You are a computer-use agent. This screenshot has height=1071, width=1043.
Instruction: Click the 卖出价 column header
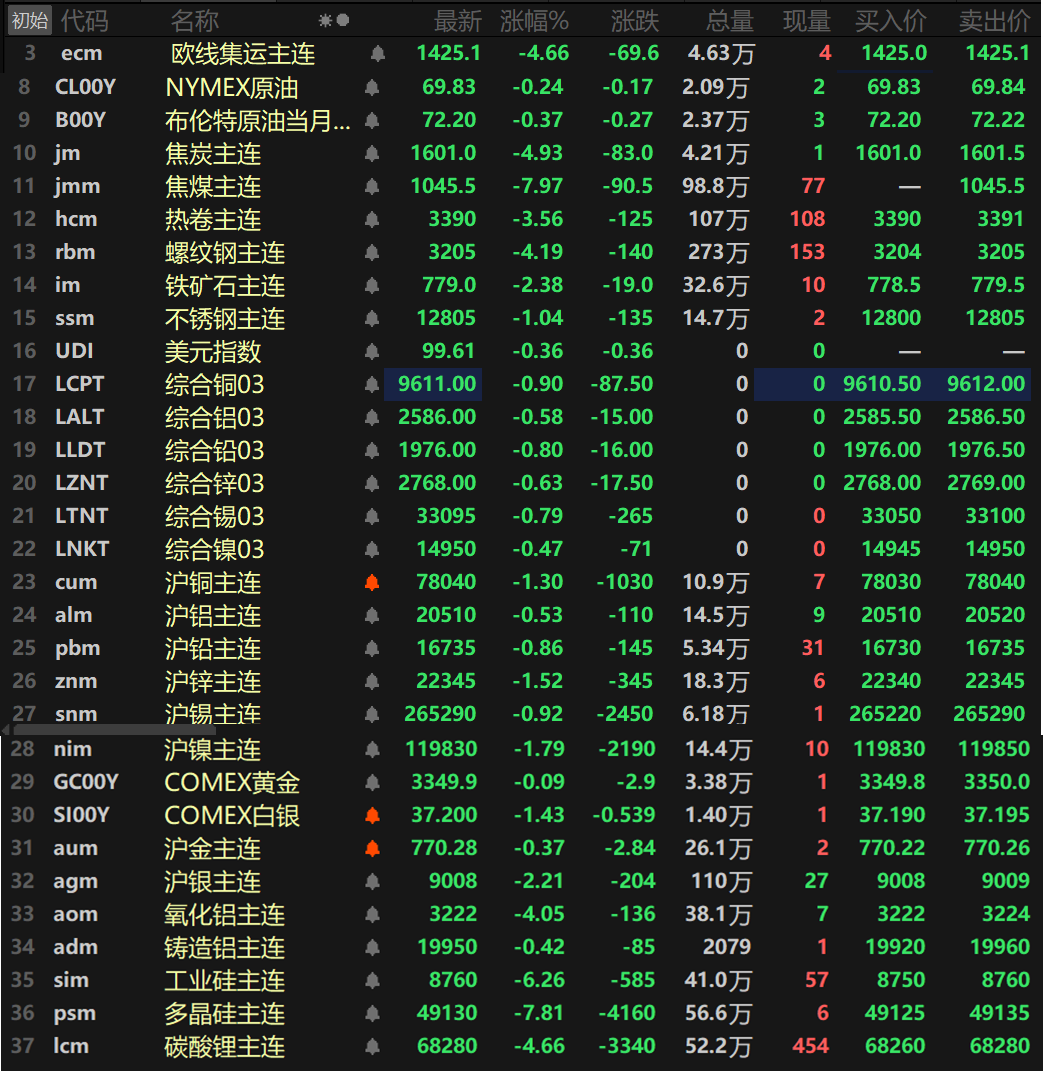tap(994, 19)
